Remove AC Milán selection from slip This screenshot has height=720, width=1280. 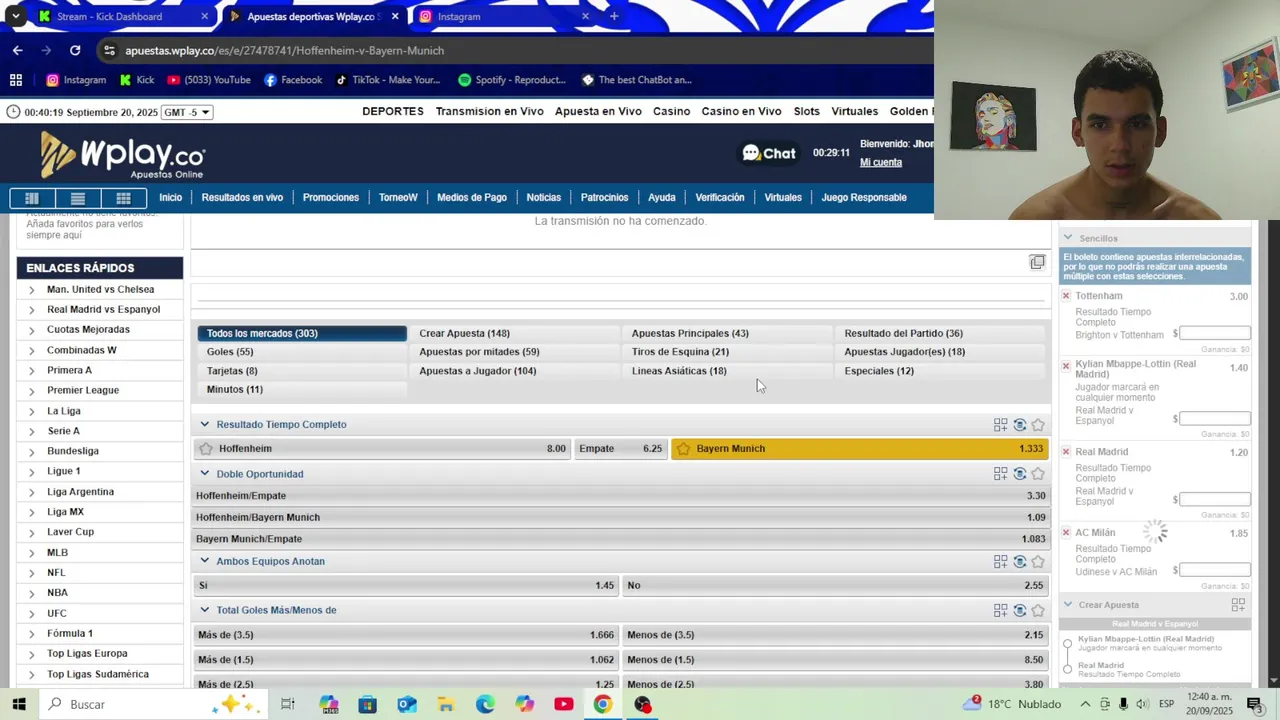click(x=1066, y=533)
